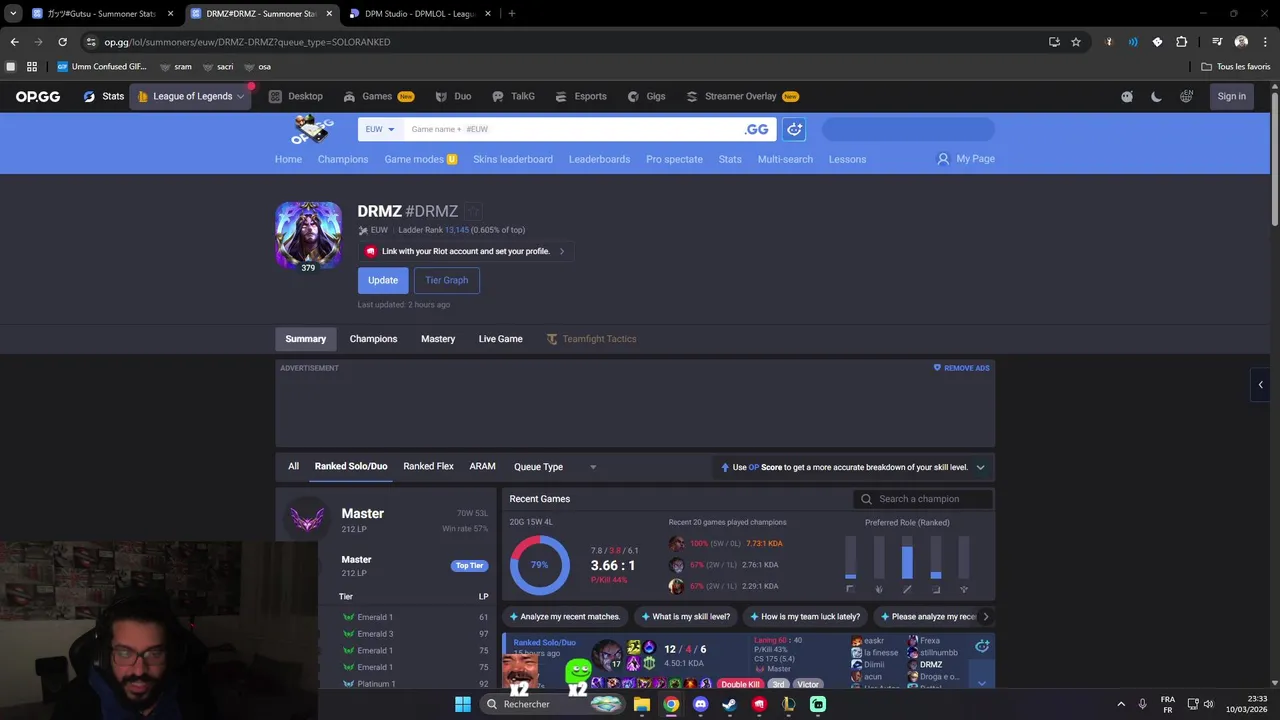
Task: Open Skins leaderboard page
Action: [x=513, y=159]
